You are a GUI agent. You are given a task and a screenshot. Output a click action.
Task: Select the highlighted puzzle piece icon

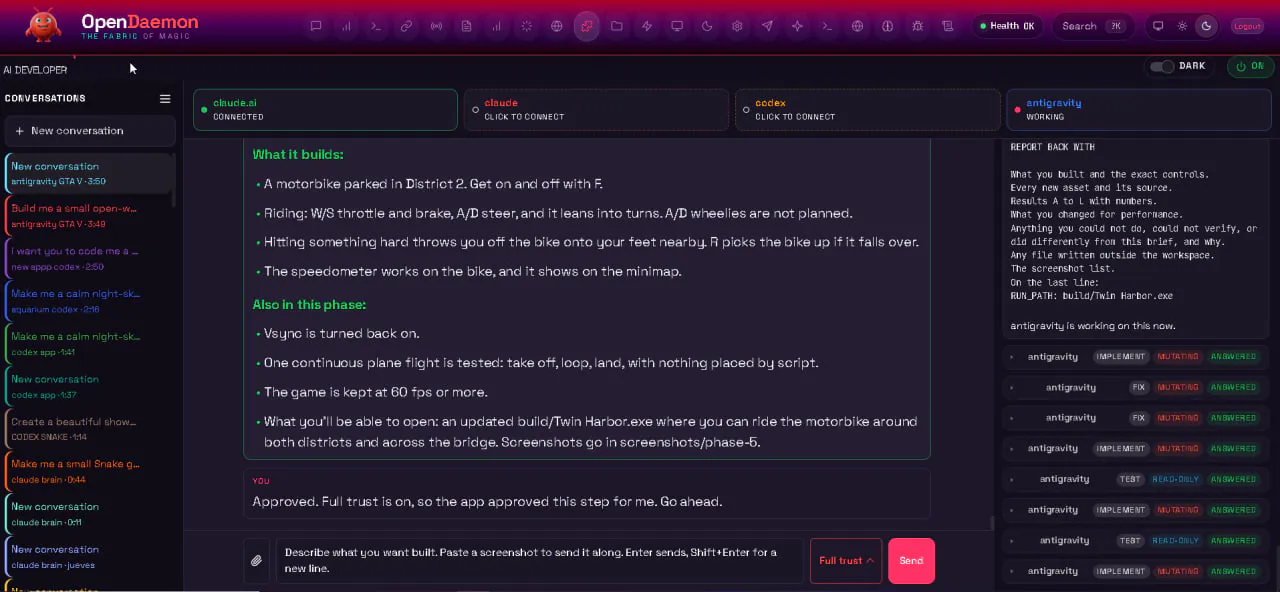pyautogui.click(x=587, y=26)
